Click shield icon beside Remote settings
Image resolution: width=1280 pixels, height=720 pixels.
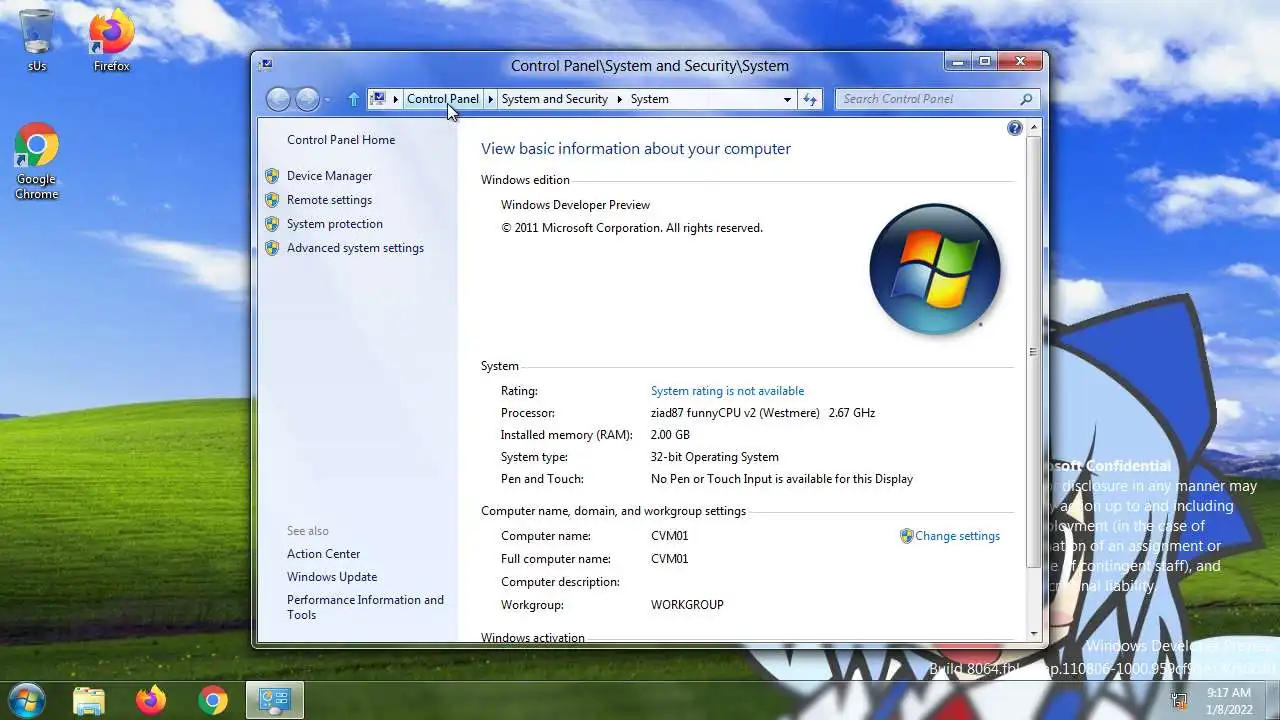pos(272,200)
